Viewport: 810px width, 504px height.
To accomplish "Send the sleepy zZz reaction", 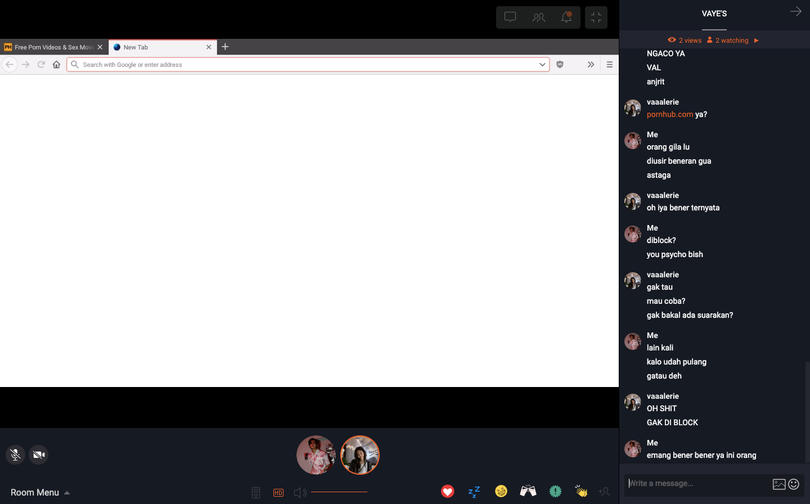I will pyautogui.click(x=474, y=491).
